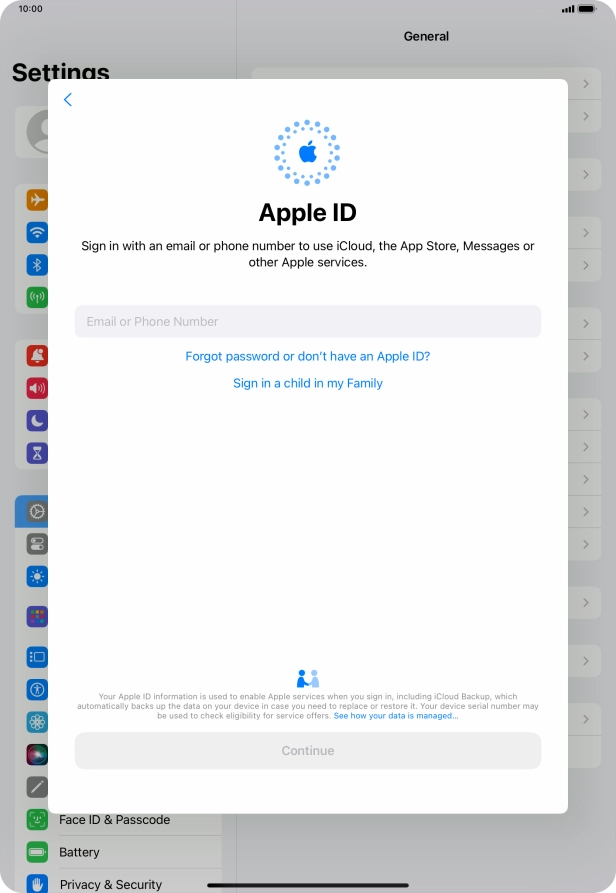Tap the General title in the background pane
The width and height of the screenshot is (616, 893).
click(x=426, y=36)
